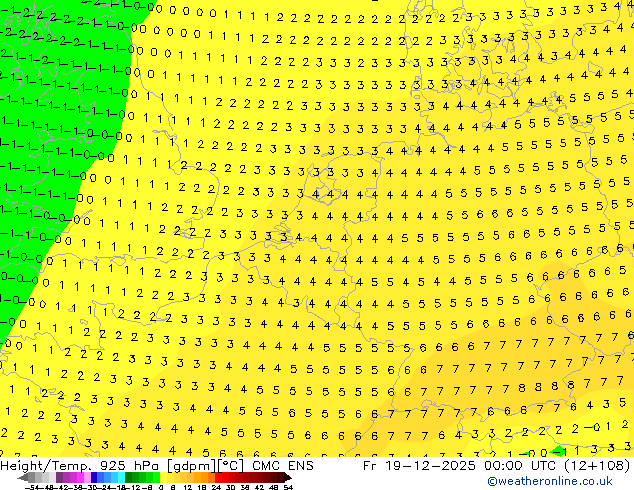The width and height of the screenshot is (634, 490).
Task: Click the dark maroon right arrow end of legend
Action: (x=288, y=478)
